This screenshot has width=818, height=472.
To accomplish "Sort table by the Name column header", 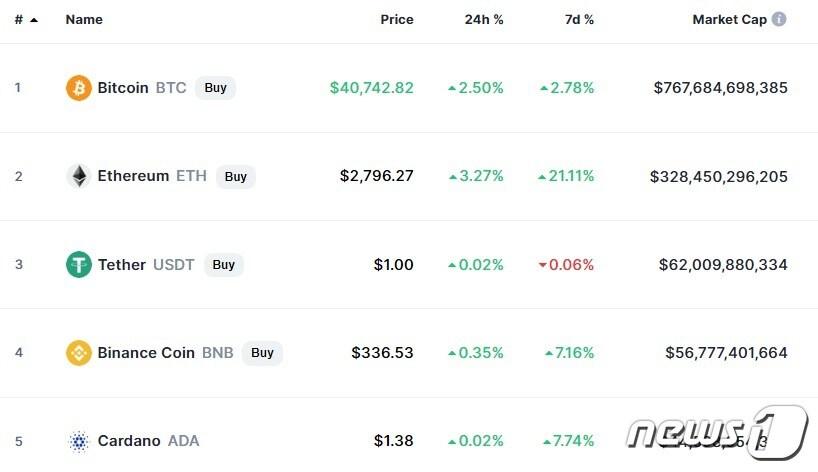I will tap(84, 20).
